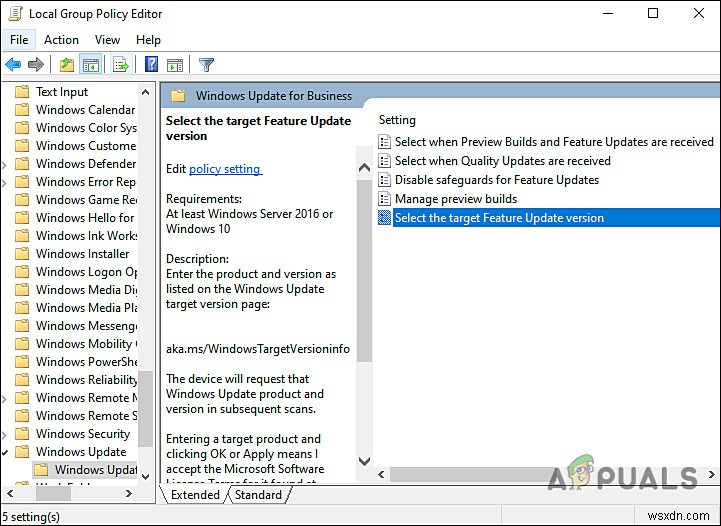This screenshot has height=526, width=721.
Task: Click the Filter funnel toolbar icon
Action: coord(206,65)
